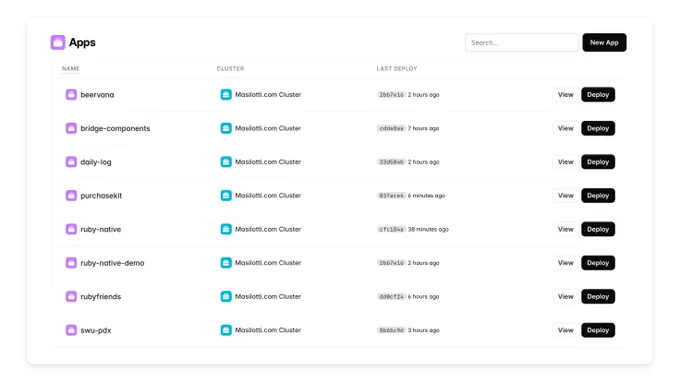
Task: Click the LAST DEPLOY column header
Action: click(397, 69)
